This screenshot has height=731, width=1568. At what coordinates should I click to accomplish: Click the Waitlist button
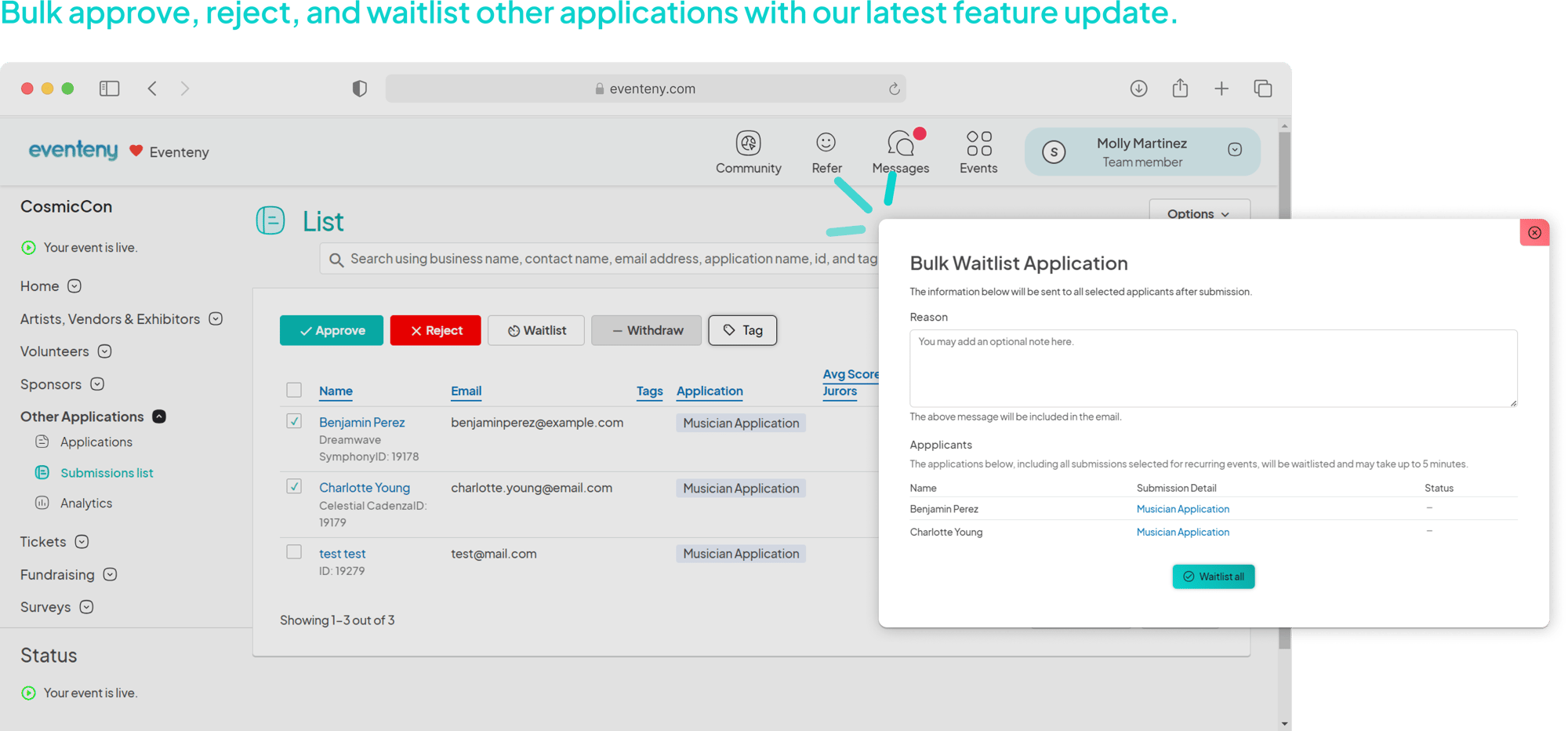click(536, 330)
